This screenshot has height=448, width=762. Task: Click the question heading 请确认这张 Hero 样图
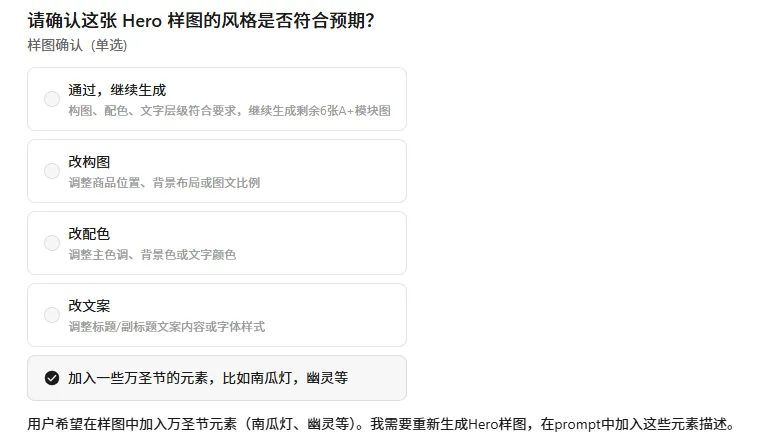coord(201,20)
